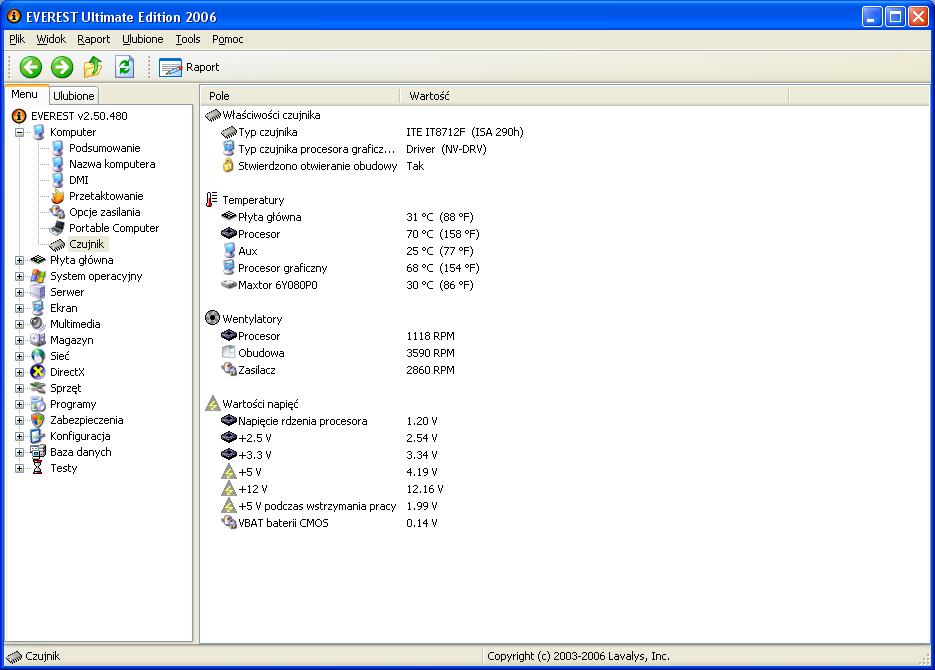The width and height of the screenshot is (935, 670).
Task: Select the Przetaktowanie flame icon
Action: pos(57,196)
